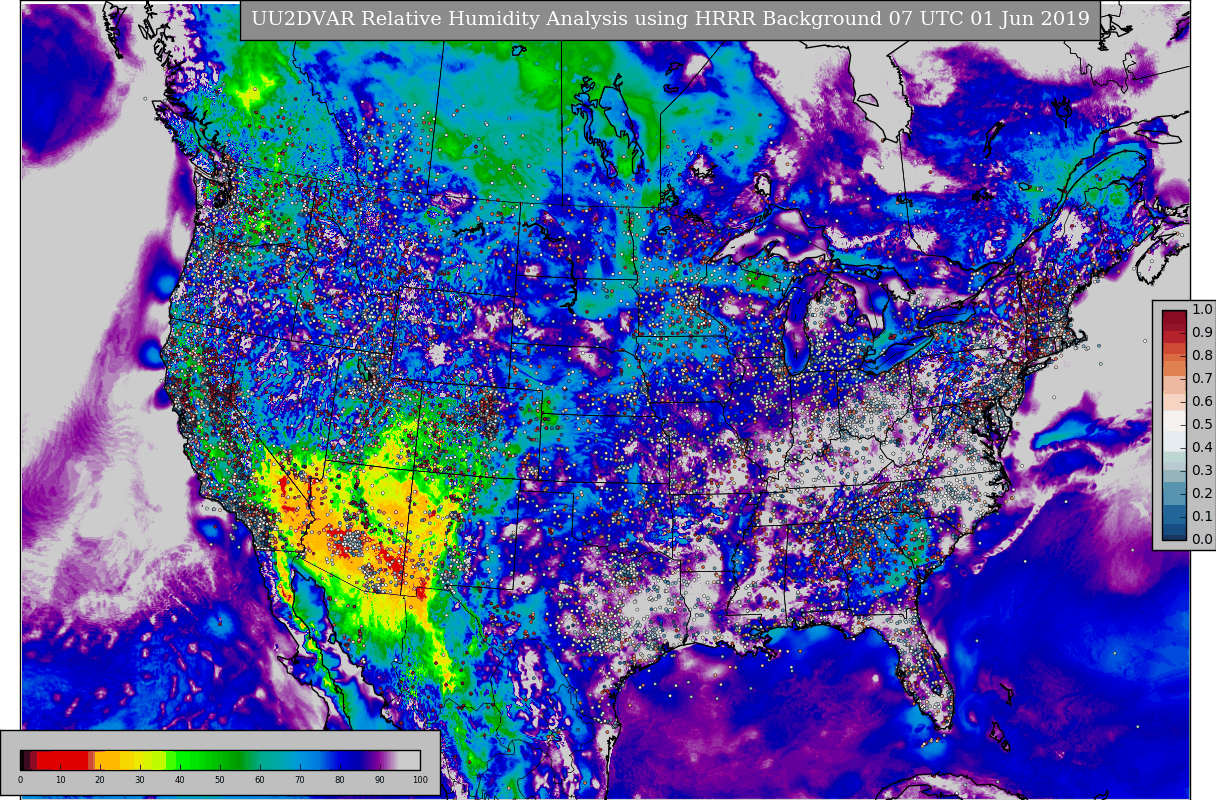1216x800 pixels.
Task: Click the 40 tick label on humidity colorbar
Action: [180, 780]
